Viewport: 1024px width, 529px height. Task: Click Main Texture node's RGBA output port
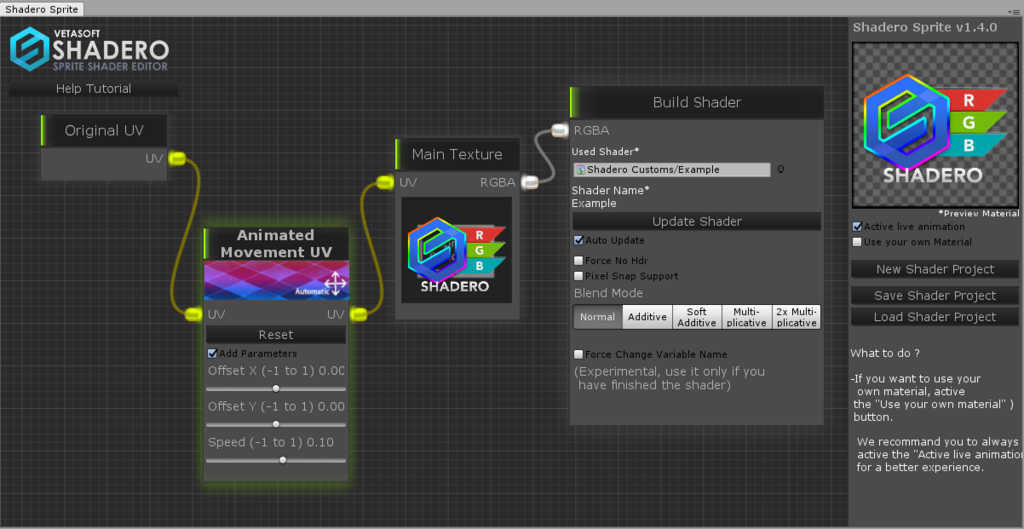530,183
